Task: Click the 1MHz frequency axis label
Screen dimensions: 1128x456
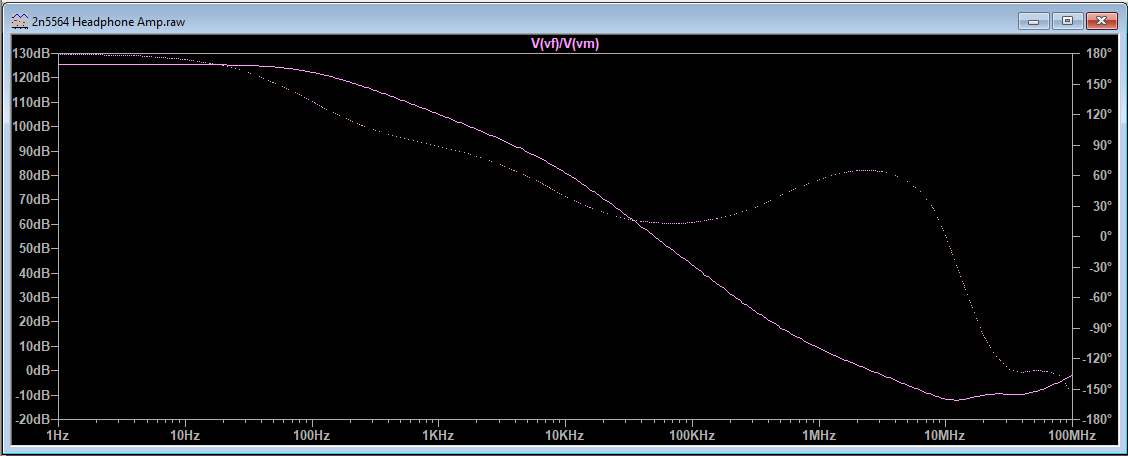Action: tap(819, 436)
